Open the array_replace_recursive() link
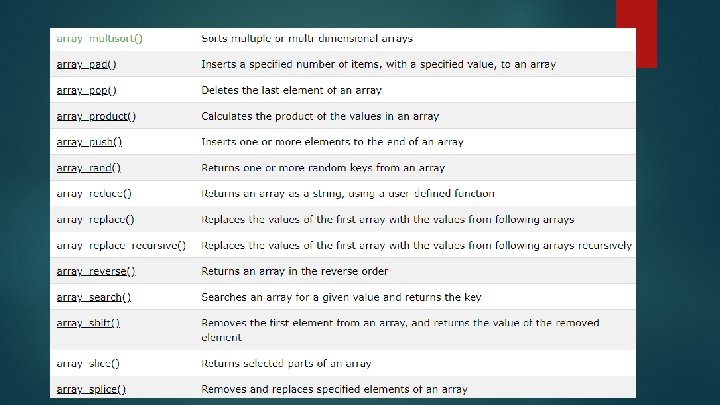720x405 pixels. 121,245
